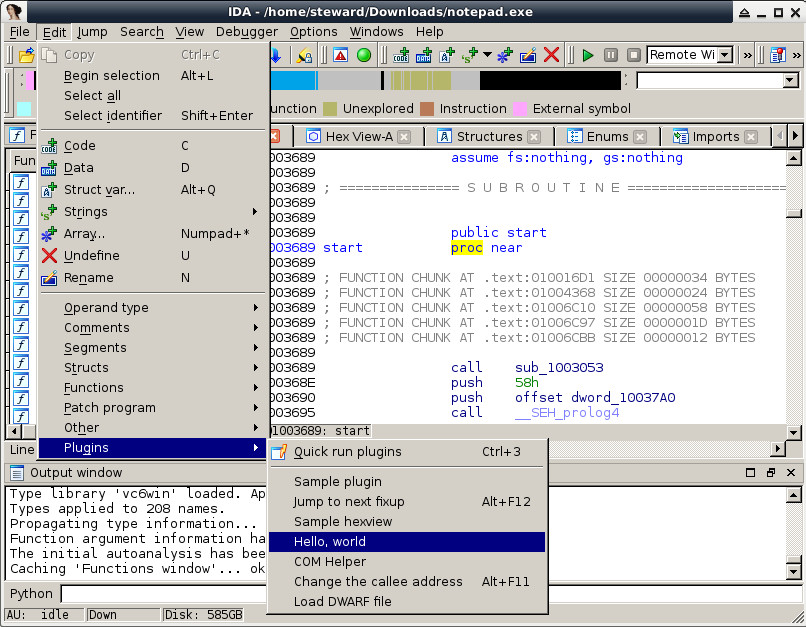Expand Structs submenu

tap(153, 368)
